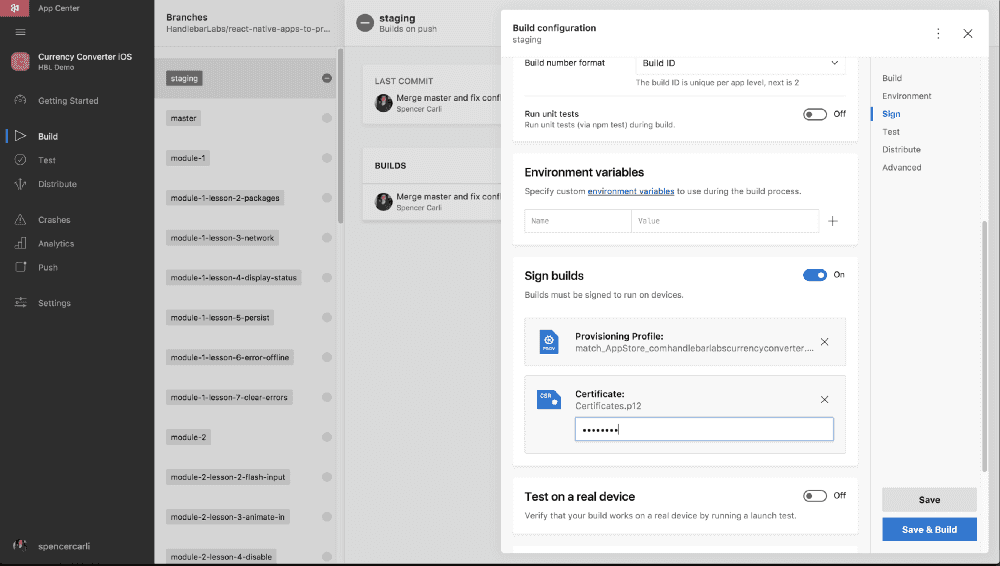Viewport: 1000px width, 566px height.
Task: Click the spencercarli avatar
Action: (x=20, y=546)
